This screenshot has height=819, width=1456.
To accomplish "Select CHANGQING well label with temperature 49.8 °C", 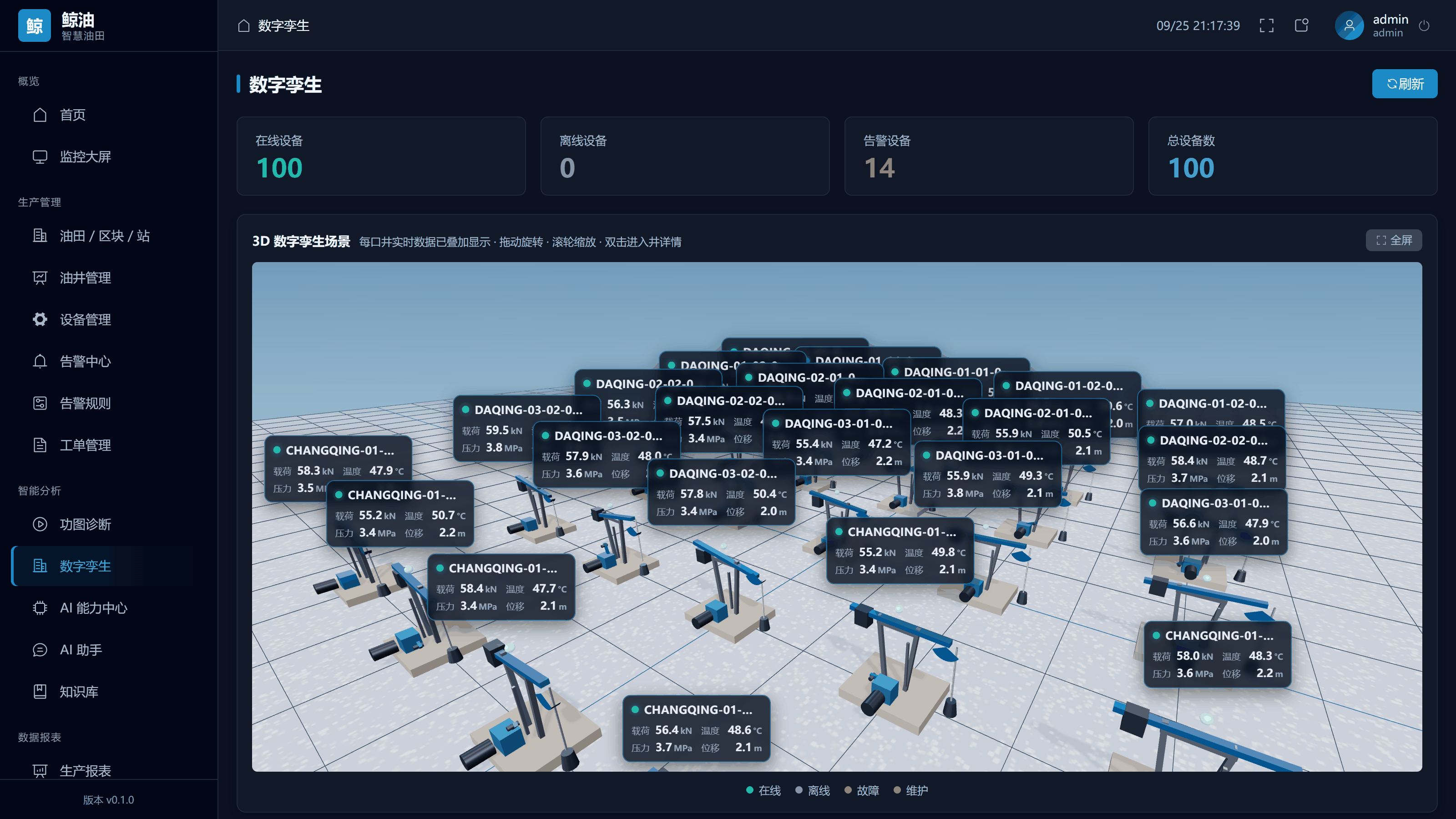I will pyautogui.click(x=900, y=551).
